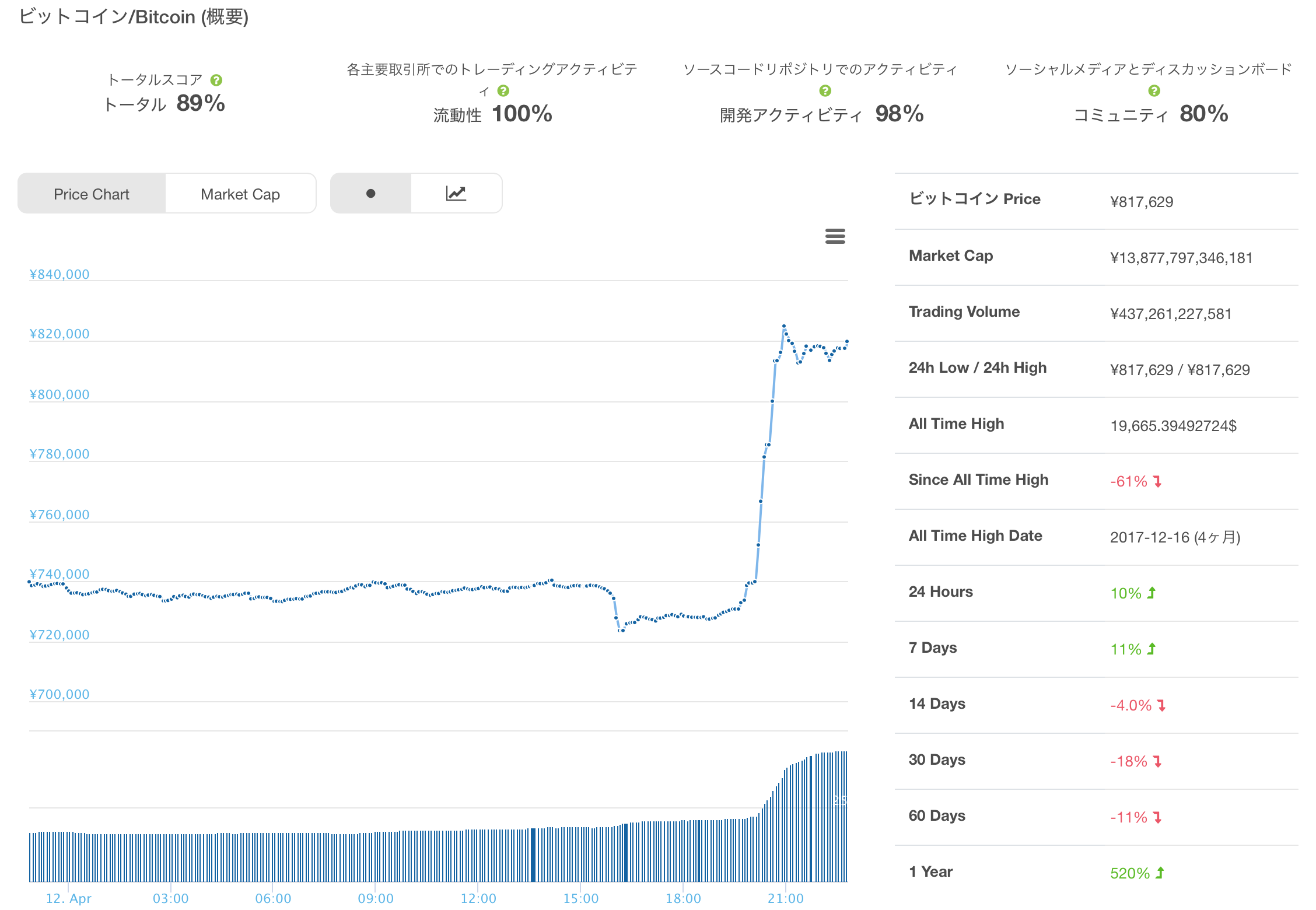Screen dimensions: 1316x910
Task: Click green up arrow beside 11% 7 Days
Action: click(1151, 649)
